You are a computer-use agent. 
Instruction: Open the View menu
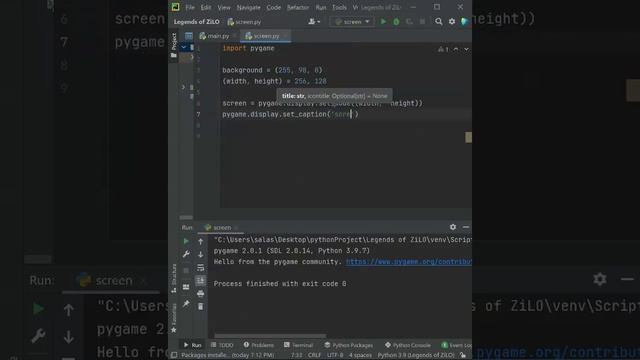tap(224, 7)
